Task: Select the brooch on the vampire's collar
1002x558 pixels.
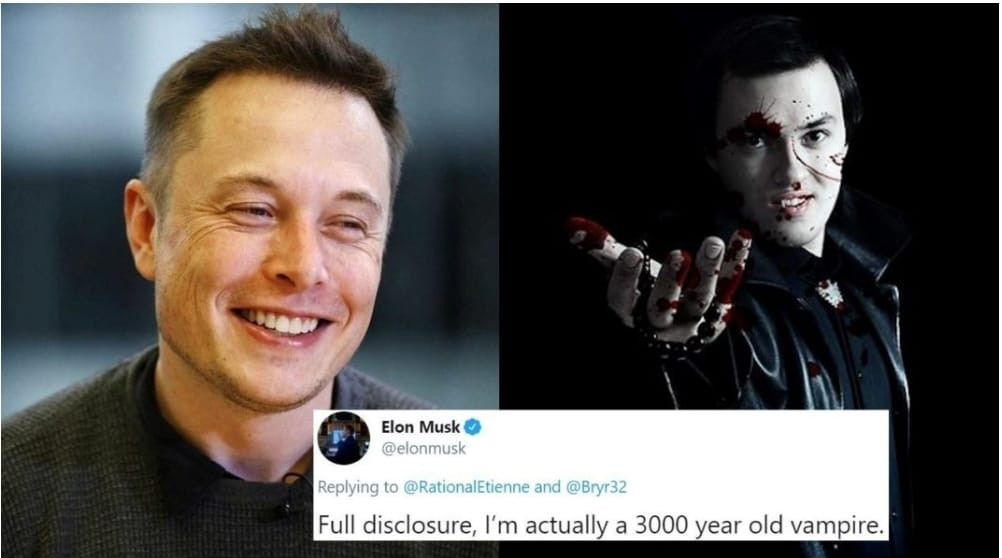Action: (x=831, y=293)
